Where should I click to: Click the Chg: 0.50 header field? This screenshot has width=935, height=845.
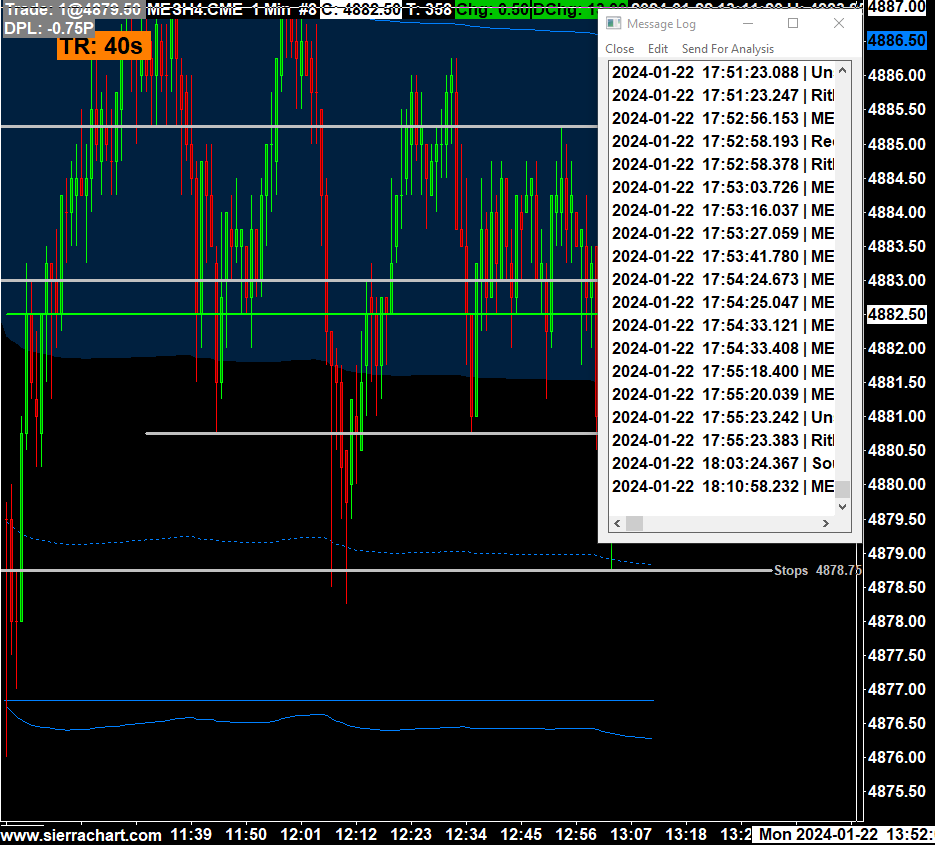coord(493,10)
